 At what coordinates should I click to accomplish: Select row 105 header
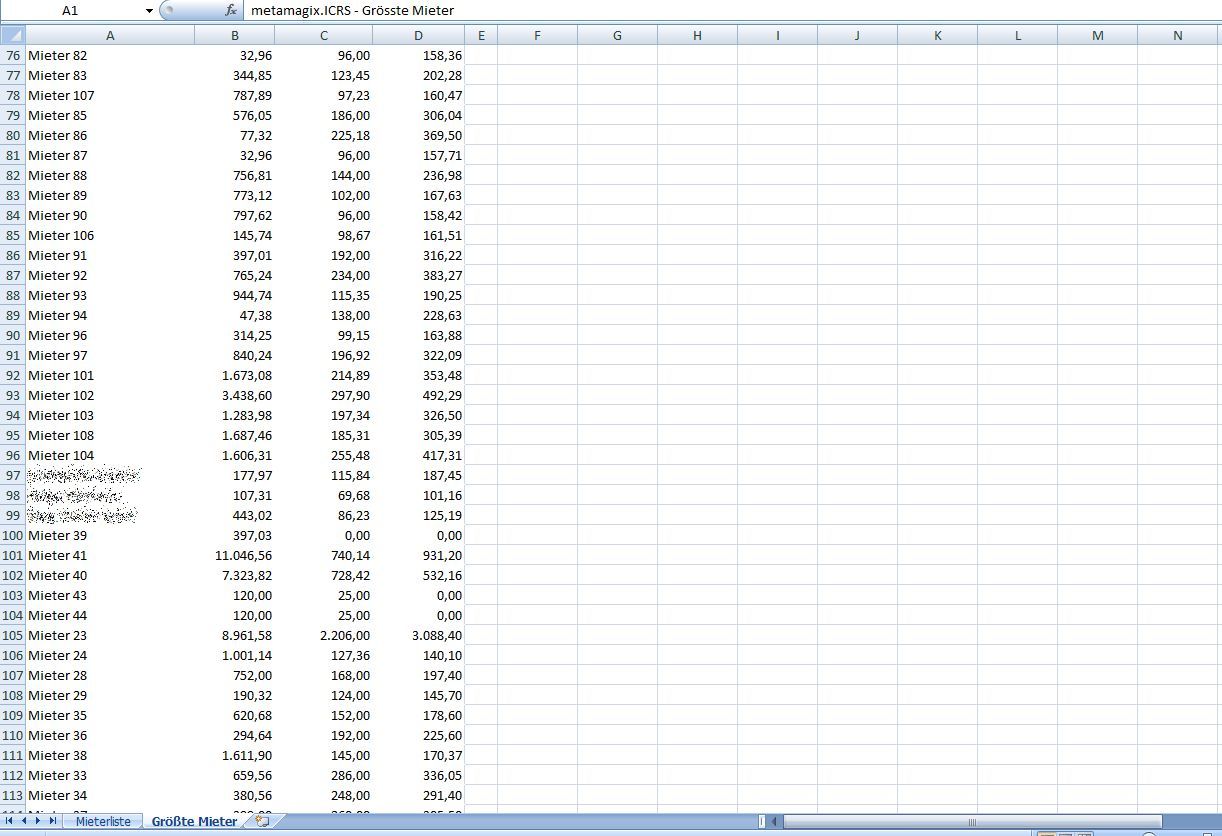pos(12,636)
